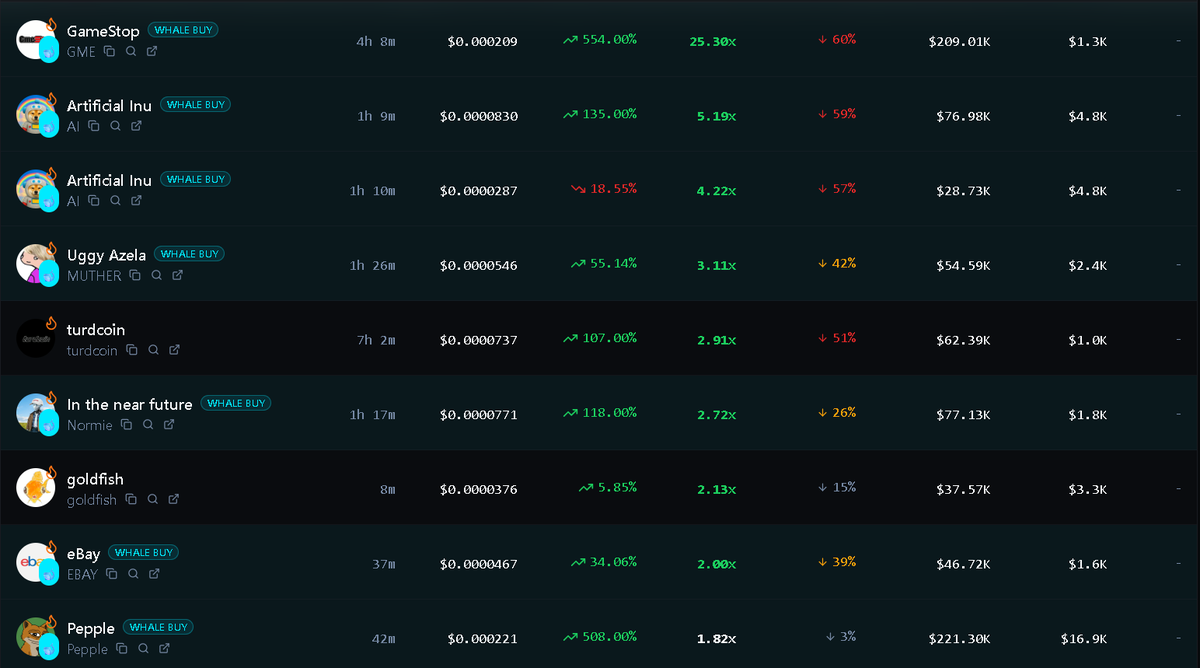Click GameStop's WHALE BUY badge
Viewport: 1200px width, 668px height.
183,30
